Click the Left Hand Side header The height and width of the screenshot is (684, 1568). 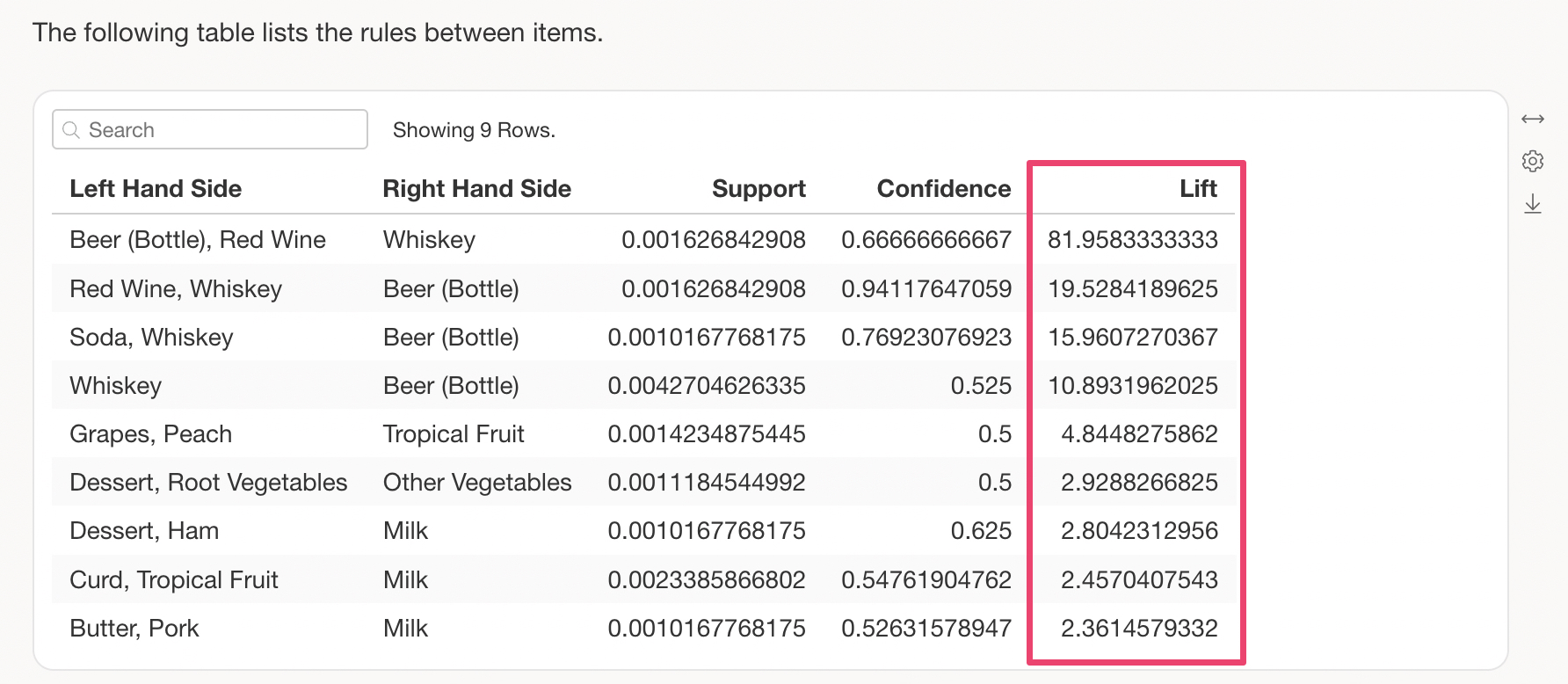click(x=156, y=188)
